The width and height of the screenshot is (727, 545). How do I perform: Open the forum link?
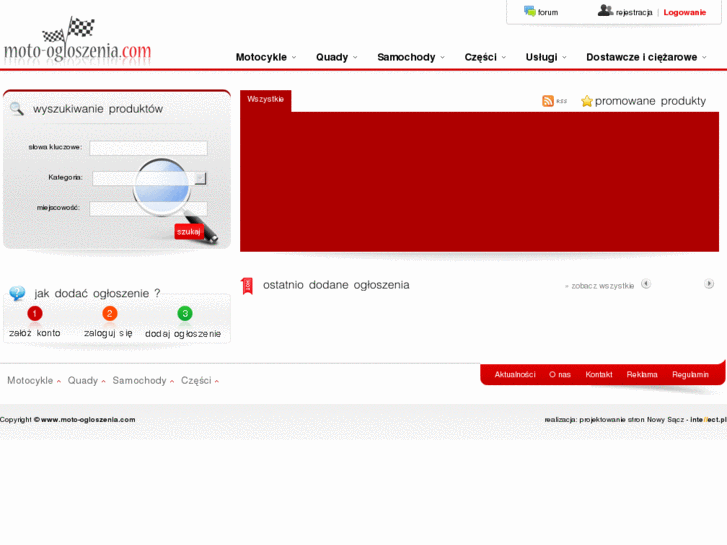pyautogui.click(x=548, y=13)
